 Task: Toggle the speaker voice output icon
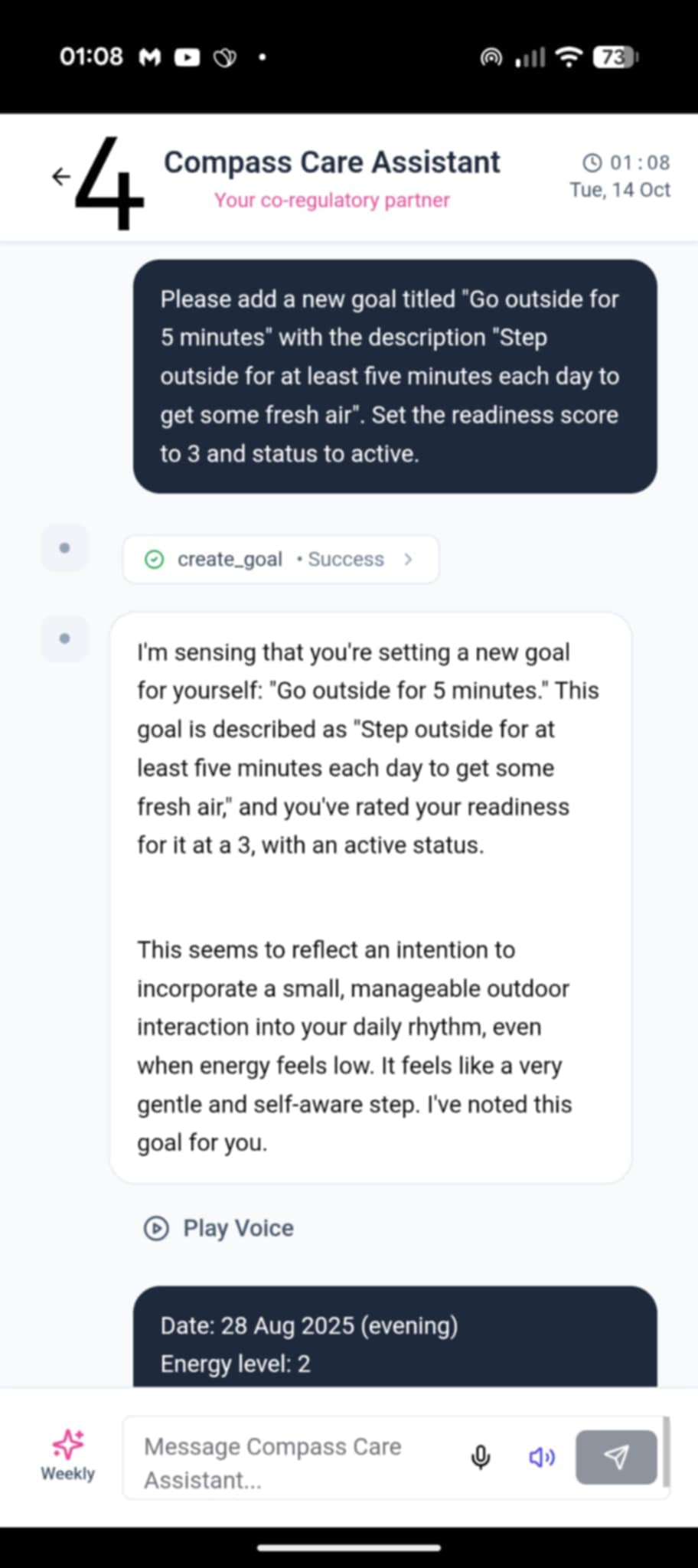click(x=542, y=1457)
